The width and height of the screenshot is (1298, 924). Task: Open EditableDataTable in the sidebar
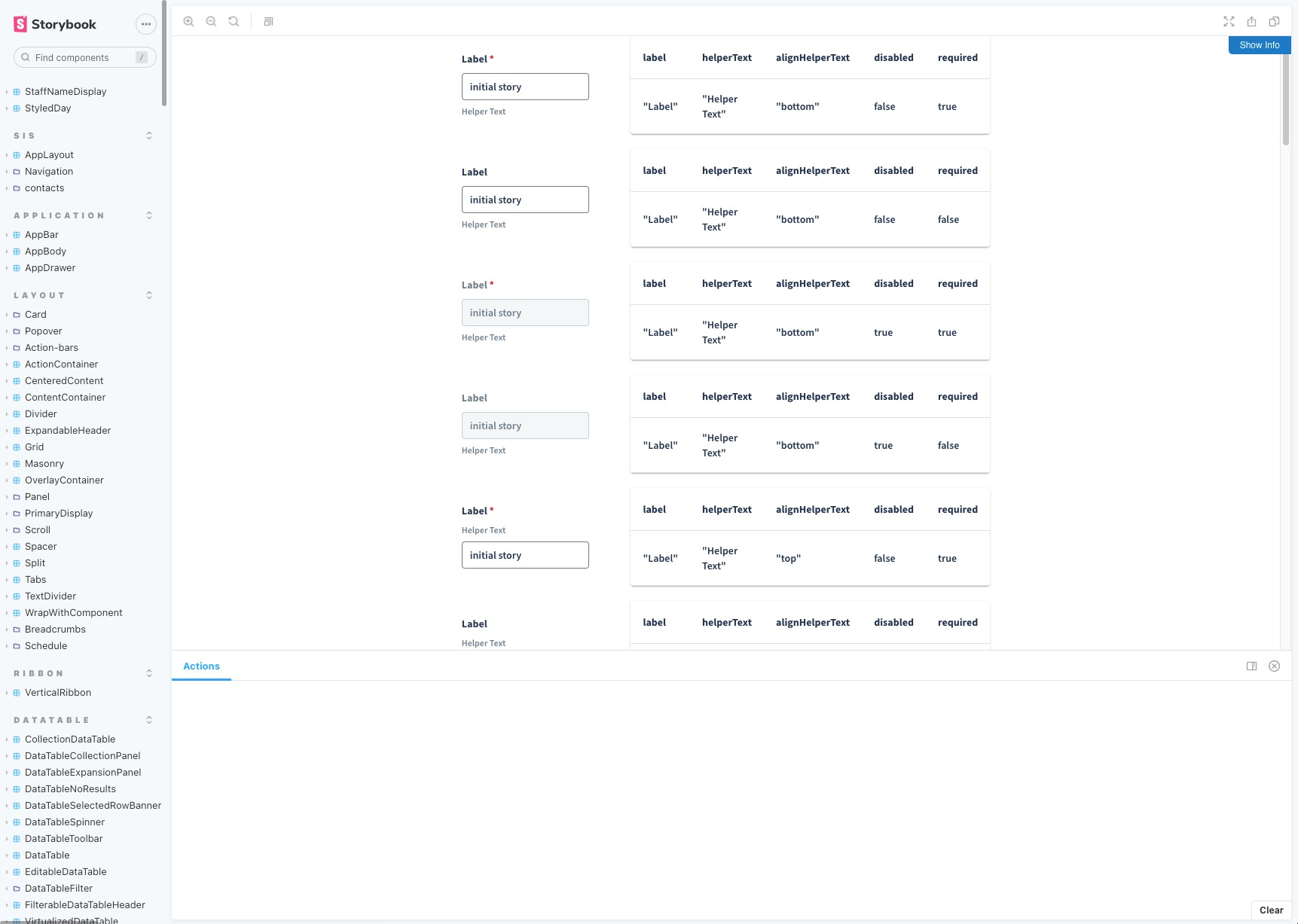(66, 872)
